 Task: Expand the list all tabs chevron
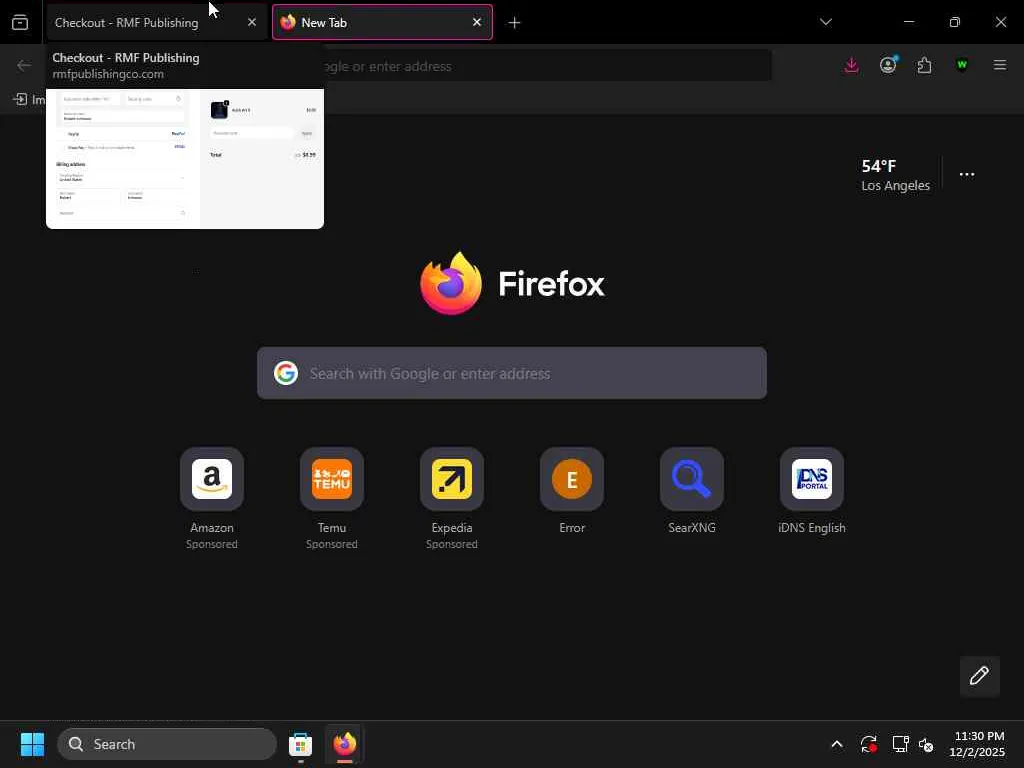click(825, 22)
